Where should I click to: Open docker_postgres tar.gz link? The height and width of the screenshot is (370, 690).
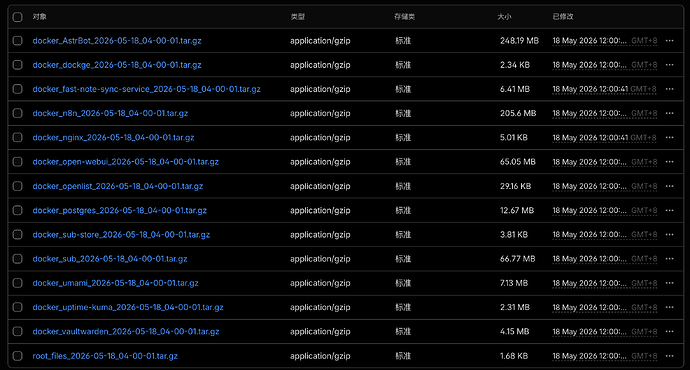tap(120, 210)
